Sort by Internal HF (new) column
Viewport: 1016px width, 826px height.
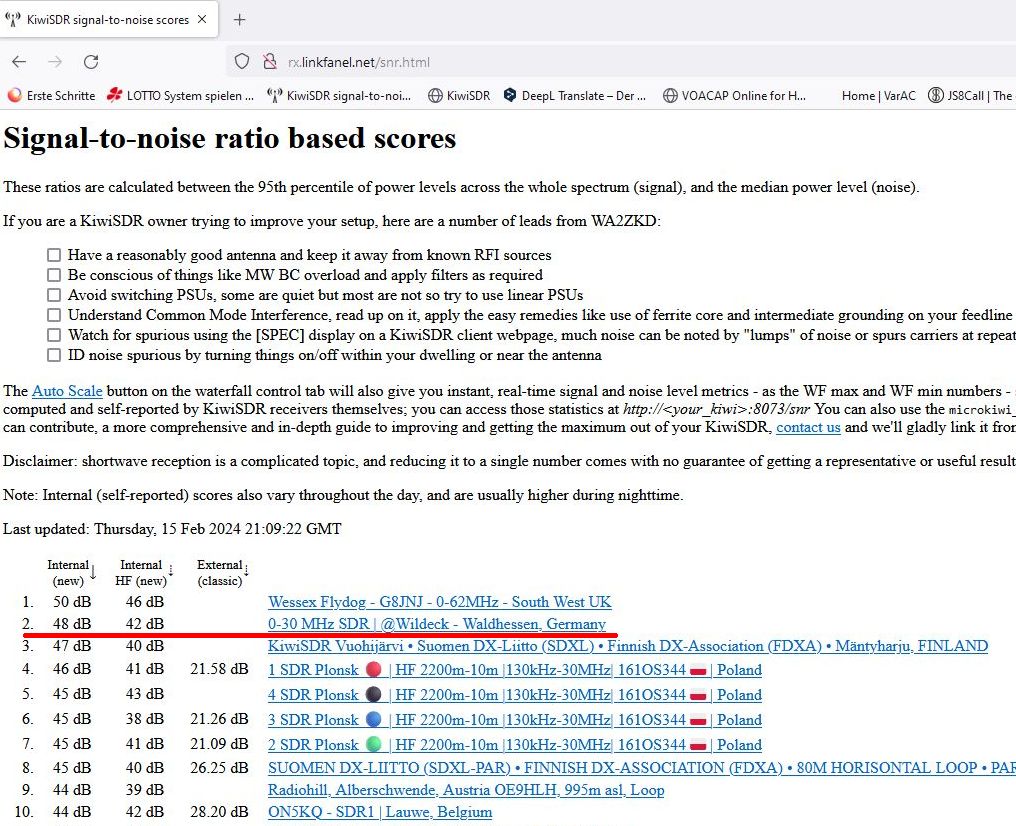point(170,572)
